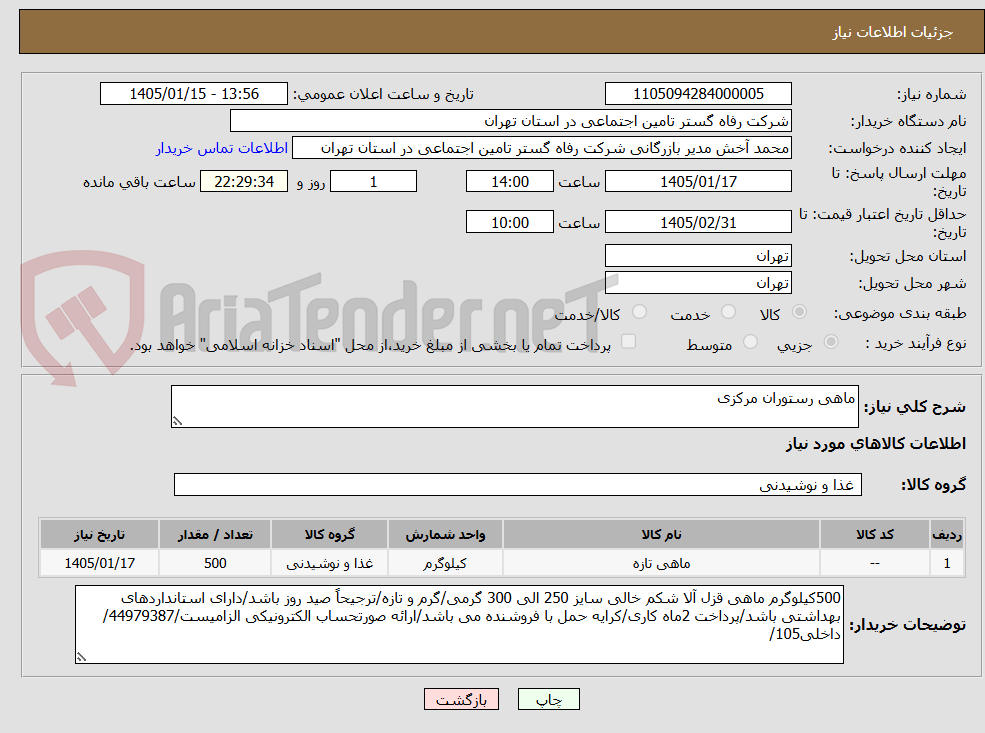Click the تعداد / مقدار column header

(215, 535)
